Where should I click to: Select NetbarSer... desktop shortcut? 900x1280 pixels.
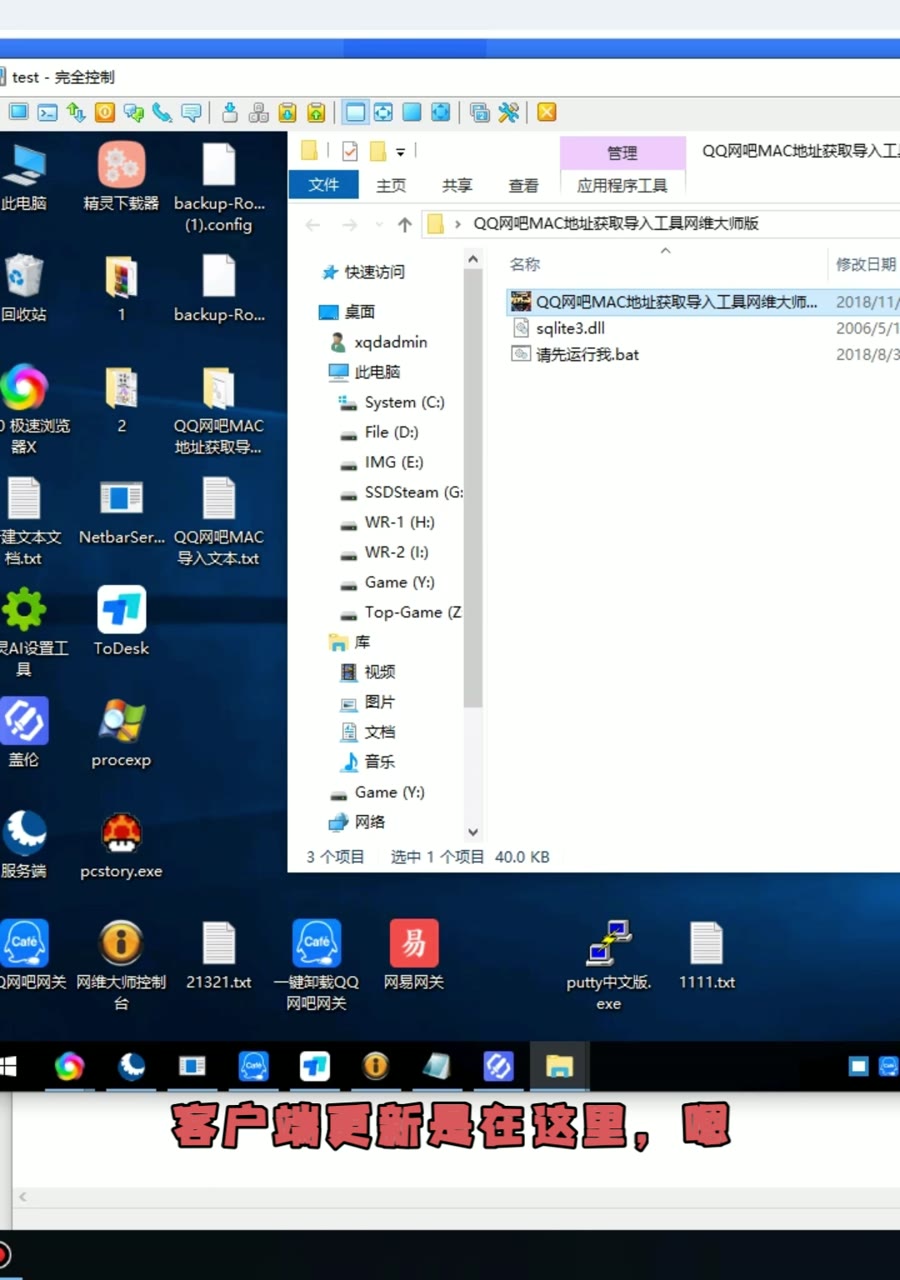click(121, 511)
